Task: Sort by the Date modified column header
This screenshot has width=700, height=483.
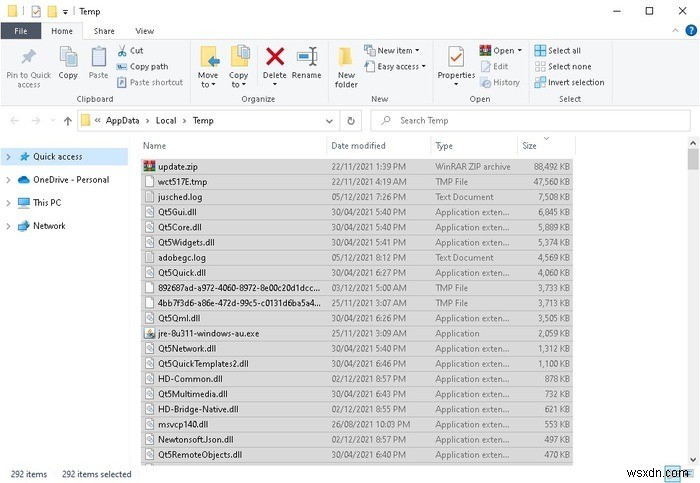Action: click(378, 146)
